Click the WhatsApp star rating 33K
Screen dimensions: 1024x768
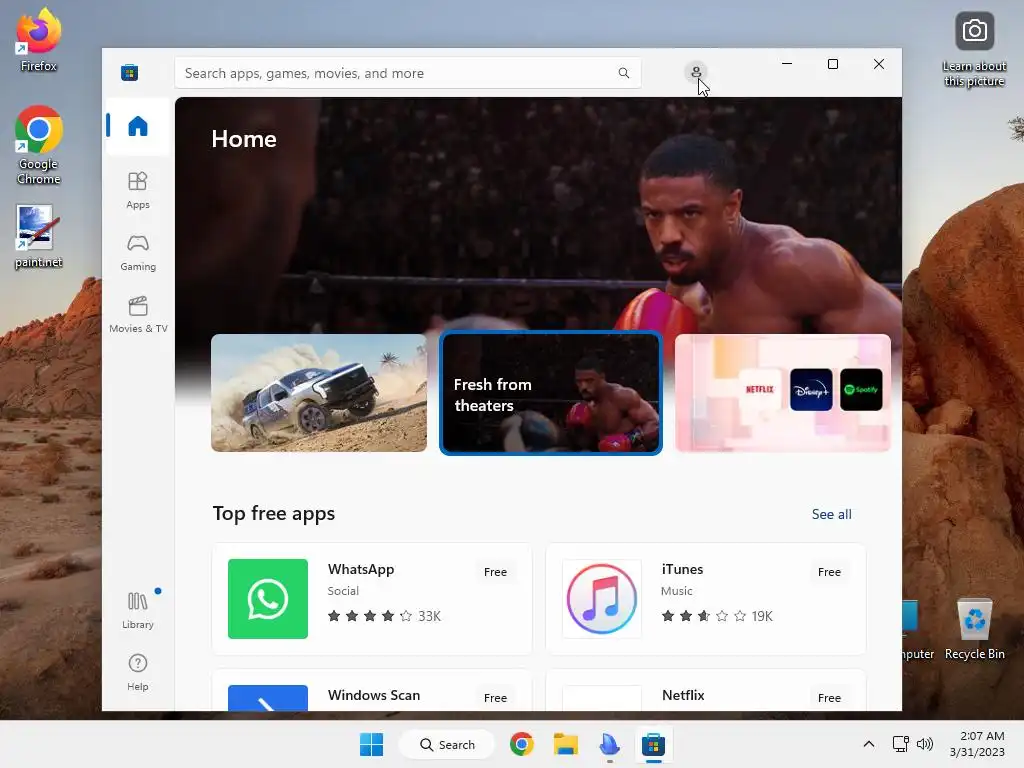pos(384,616)
